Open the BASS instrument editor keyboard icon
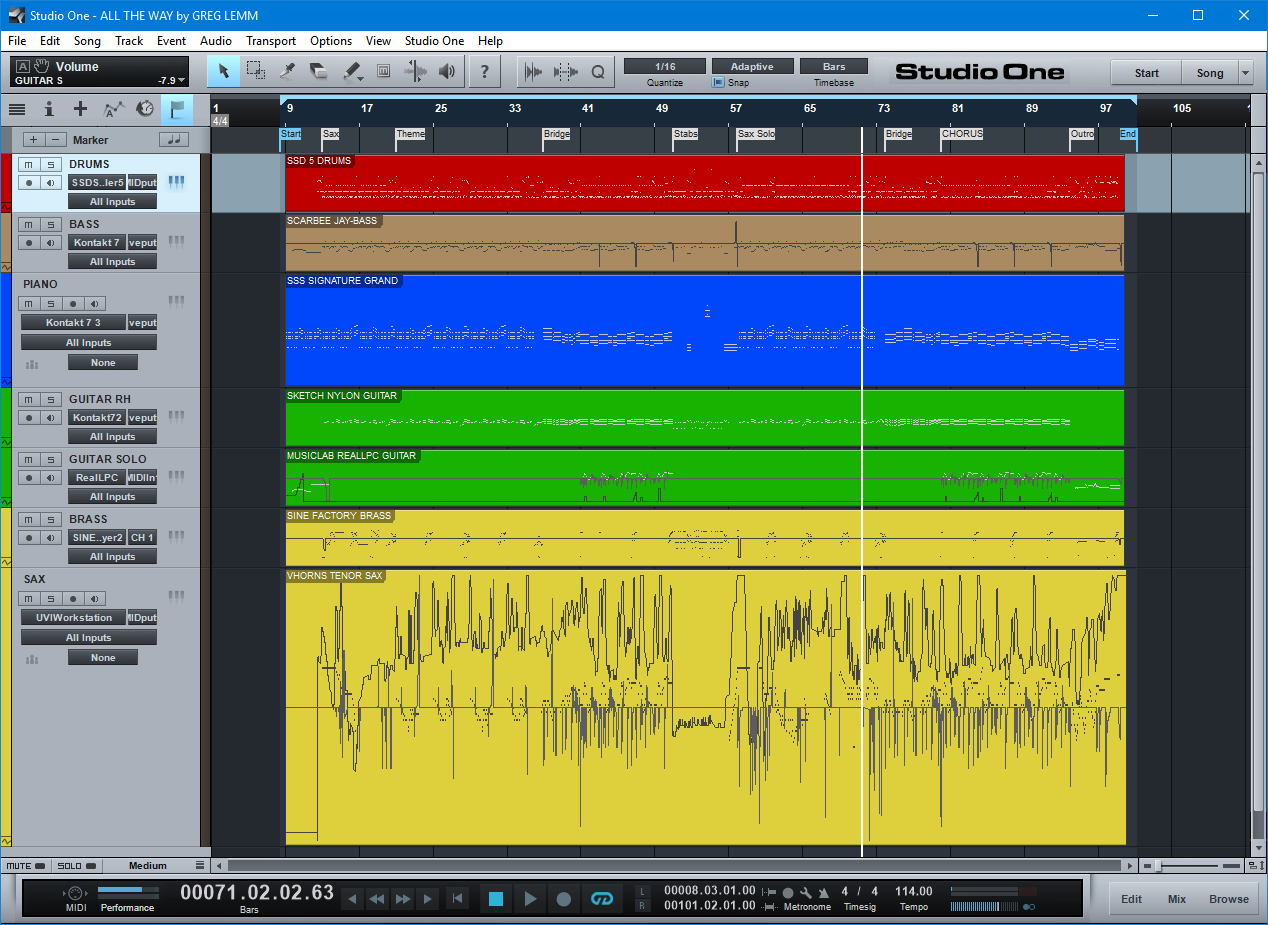Image resolution: width=1268 pixels, height=925 pixels. pyautogui.click(x=177, y=242)
